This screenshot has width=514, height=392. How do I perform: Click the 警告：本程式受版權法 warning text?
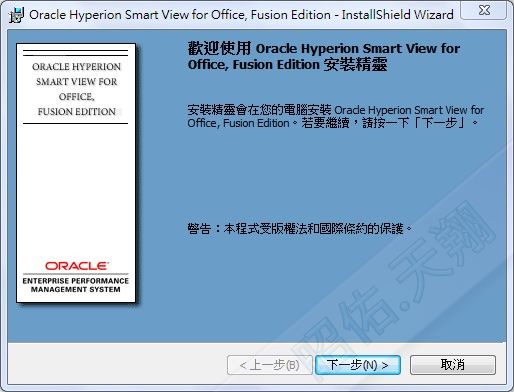point(300,229)
